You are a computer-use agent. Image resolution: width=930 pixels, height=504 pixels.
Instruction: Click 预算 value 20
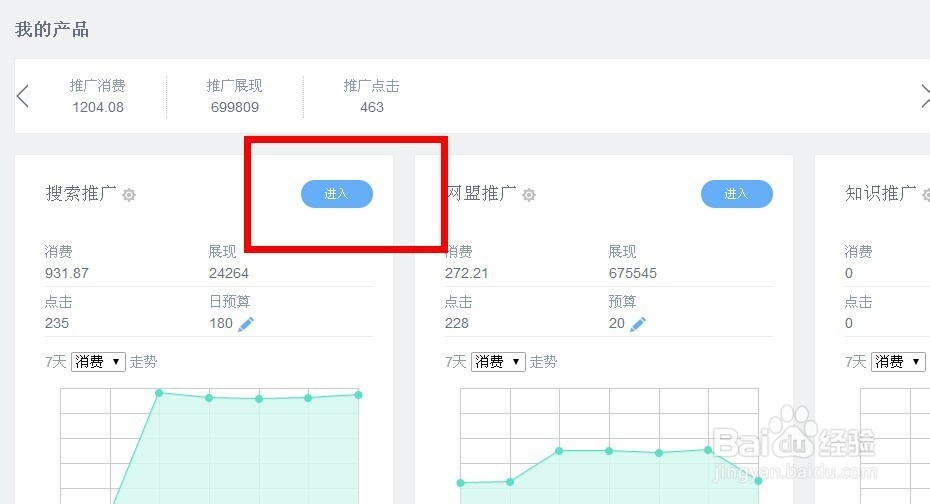(617, 323)
